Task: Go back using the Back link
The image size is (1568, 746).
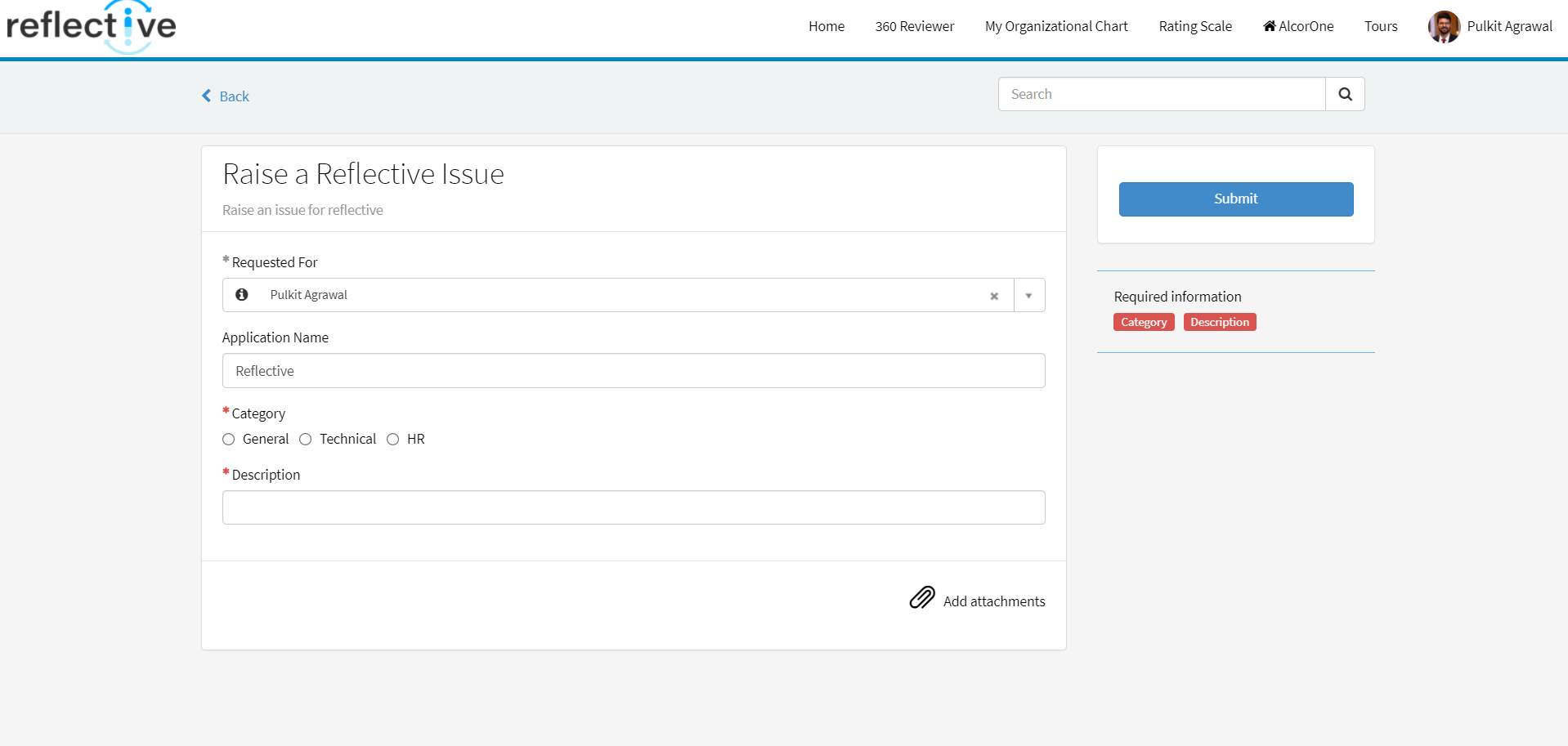Action: pyautogui.click(x=234, y=96)
